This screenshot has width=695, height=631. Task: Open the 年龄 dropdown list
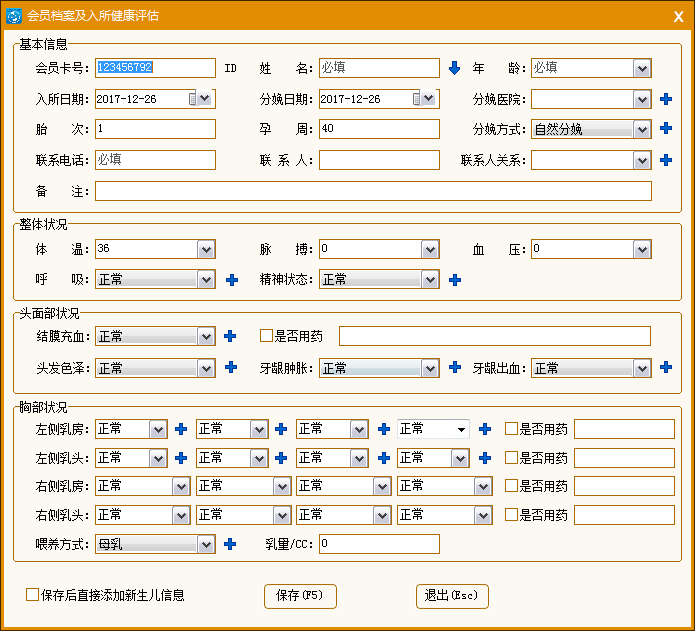[642, 68]
